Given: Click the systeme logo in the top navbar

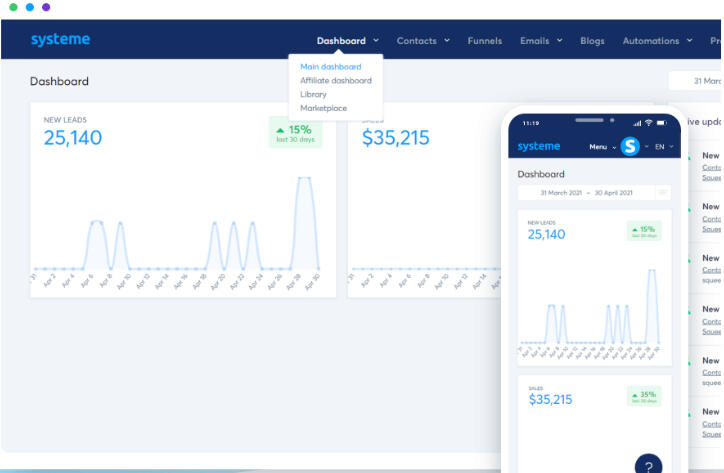Looking at the screenshot, I should point(60,40).
